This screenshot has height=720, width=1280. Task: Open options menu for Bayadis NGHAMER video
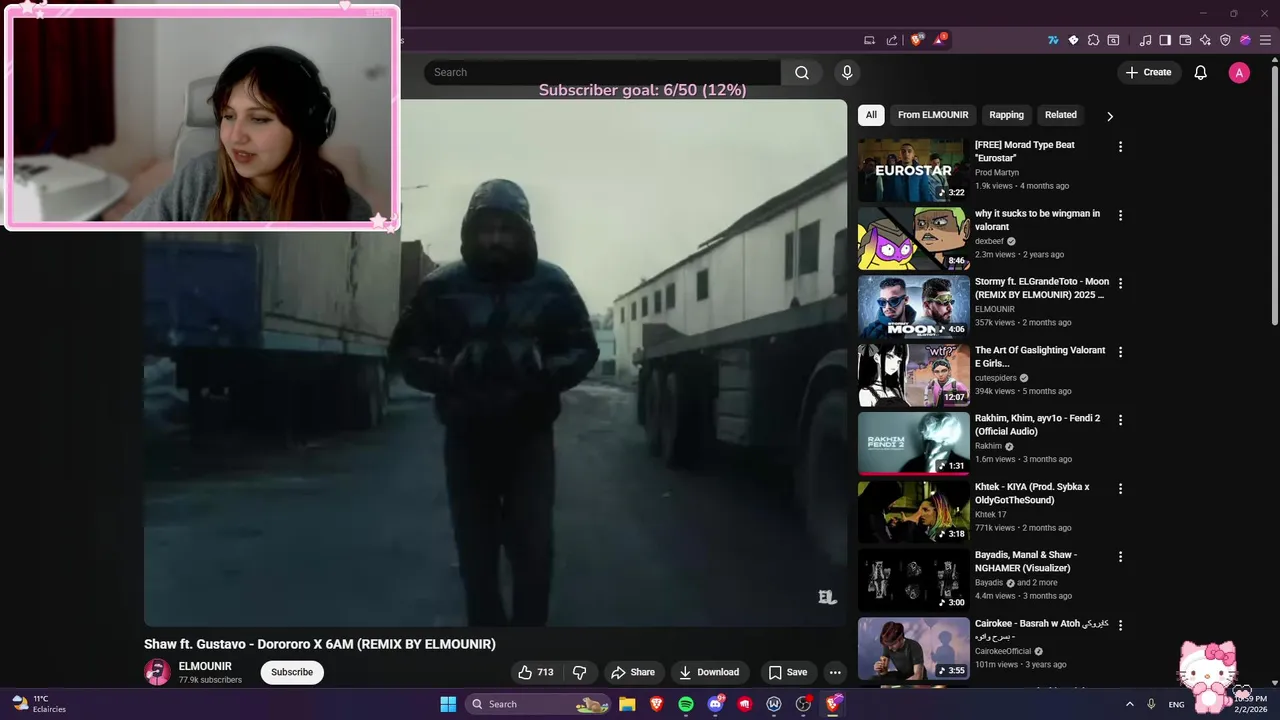point(1120,557)
